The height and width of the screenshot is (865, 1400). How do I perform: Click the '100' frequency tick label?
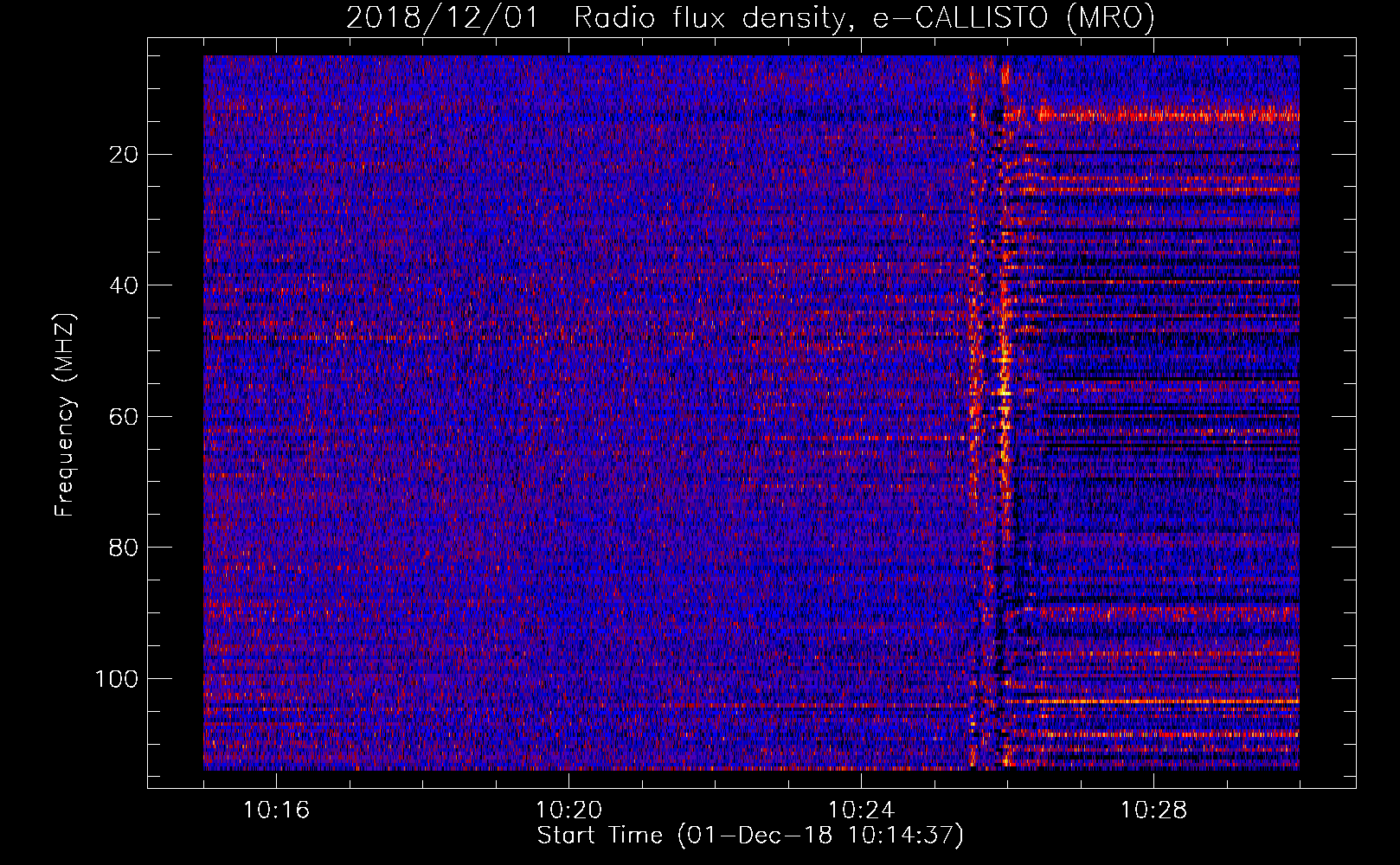pyautogui.click(x=117, y=678)
